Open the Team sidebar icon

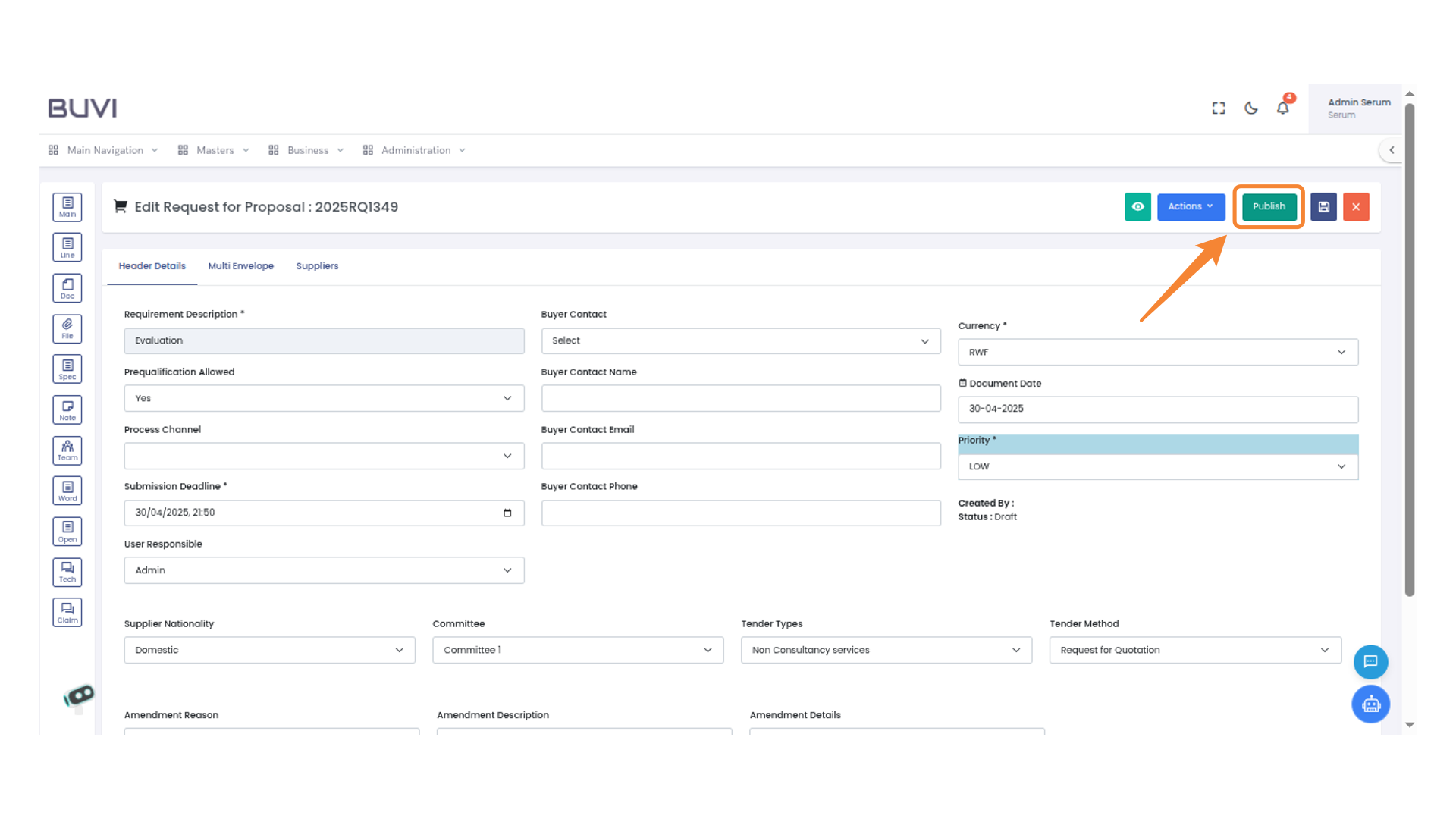[67, 450]
